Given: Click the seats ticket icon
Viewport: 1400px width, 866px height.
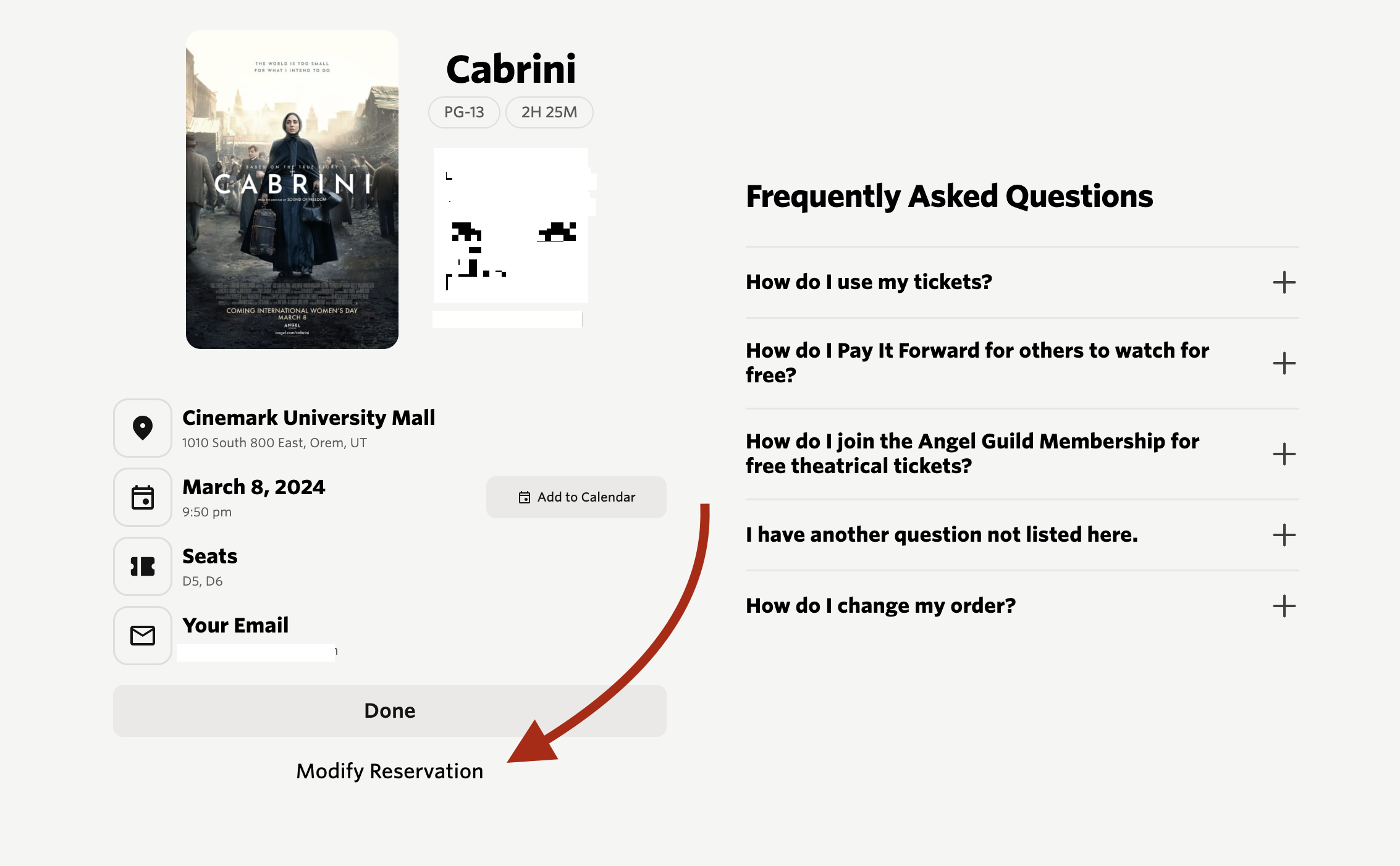Looking at the screenshot, I should click(x=143, y=566).
